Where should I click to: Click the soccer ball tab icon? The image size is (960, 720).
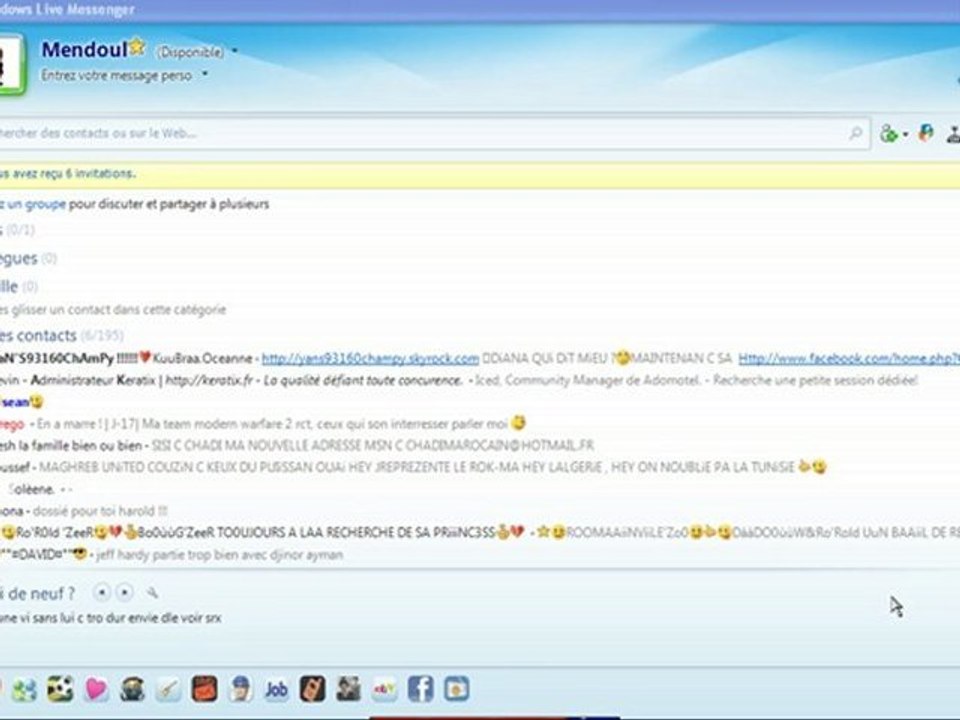60,689
